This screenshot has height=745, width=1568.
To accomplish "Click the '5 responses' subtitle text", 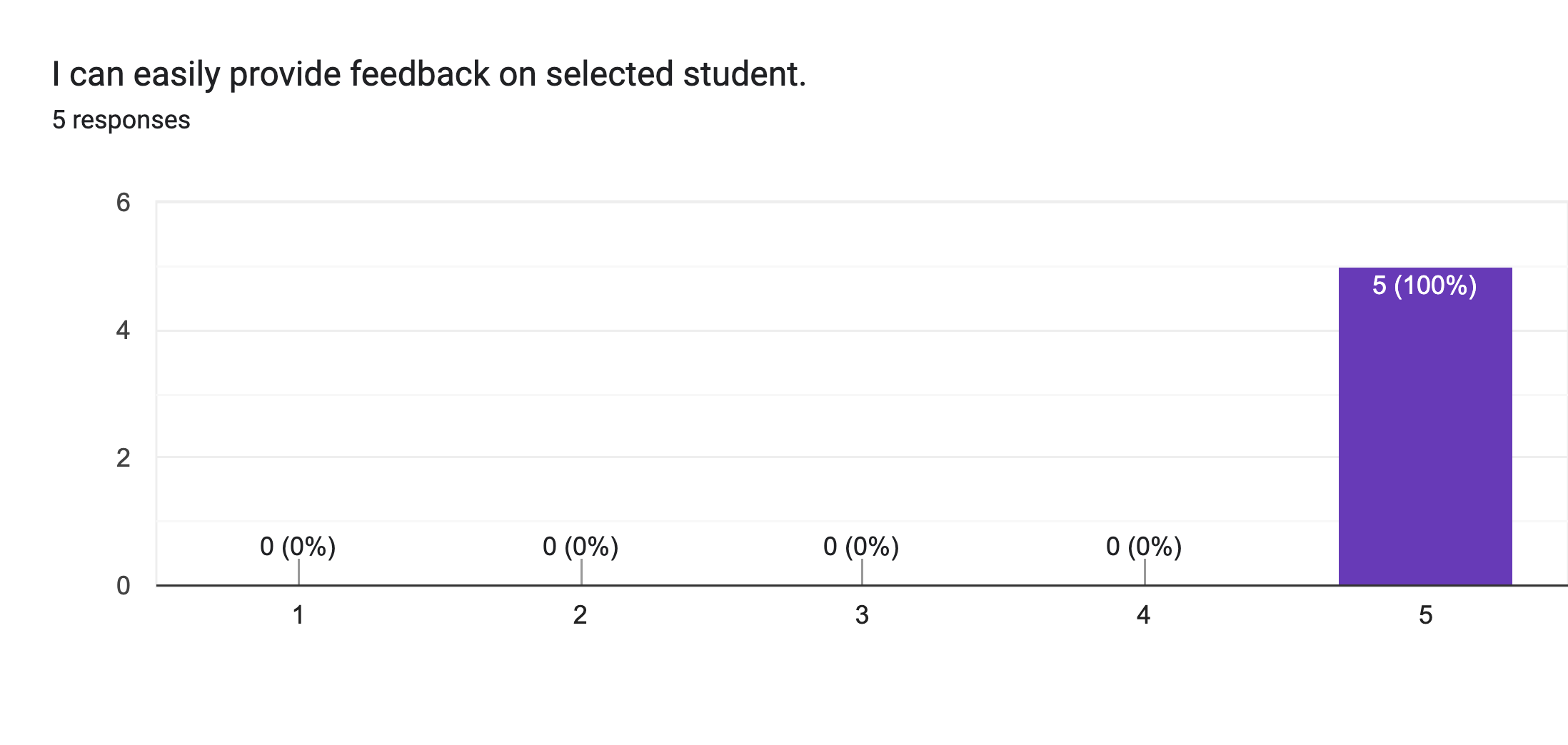I will pos(121,120).
